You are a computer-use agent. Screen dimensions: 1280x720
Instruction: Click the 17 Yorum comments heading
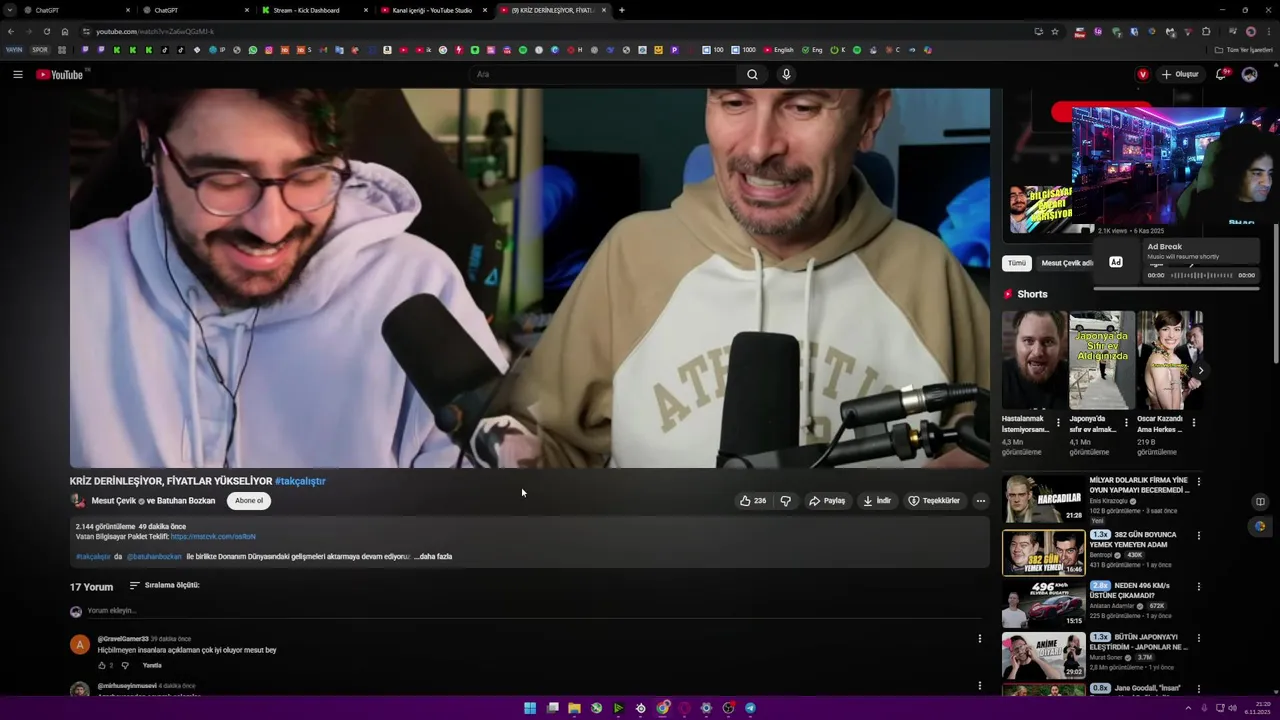[x=91, y=587]
